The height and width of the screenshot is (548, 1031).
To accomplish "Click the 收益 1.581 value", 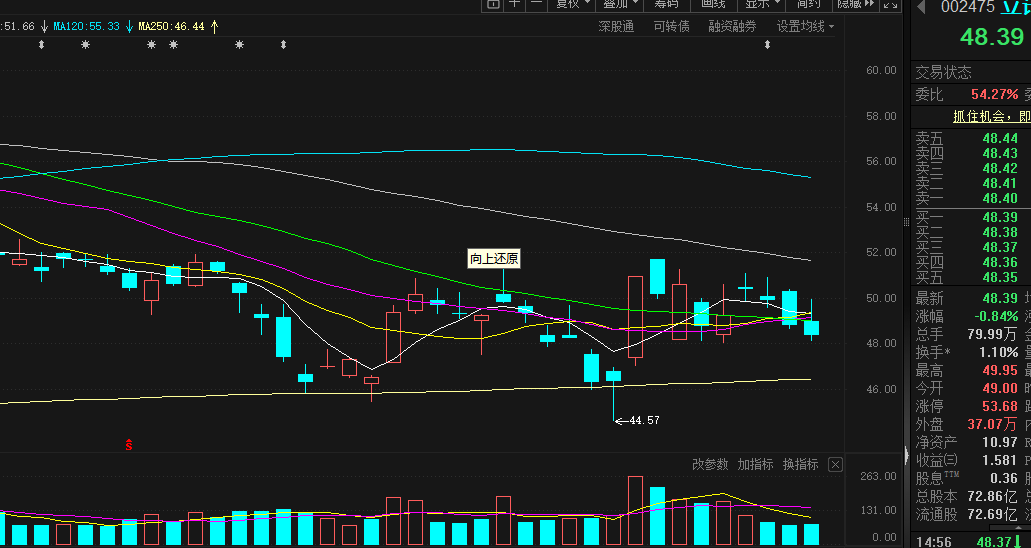I will (x=1000, y=461).
